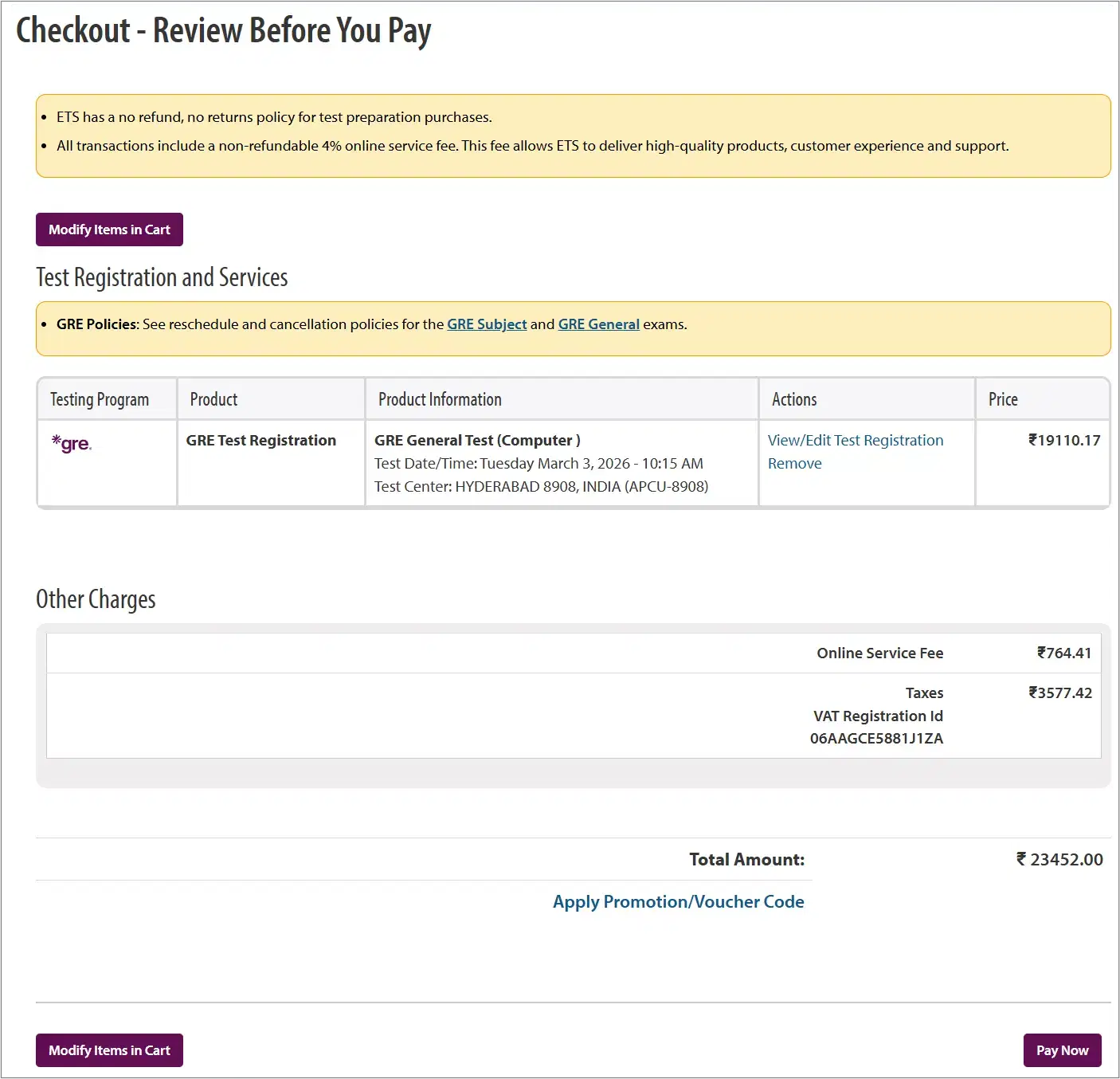Select the Taxes amount ₹3577.42
This screenshot has width=1120, height=1079.
(x=1059, y=693)
